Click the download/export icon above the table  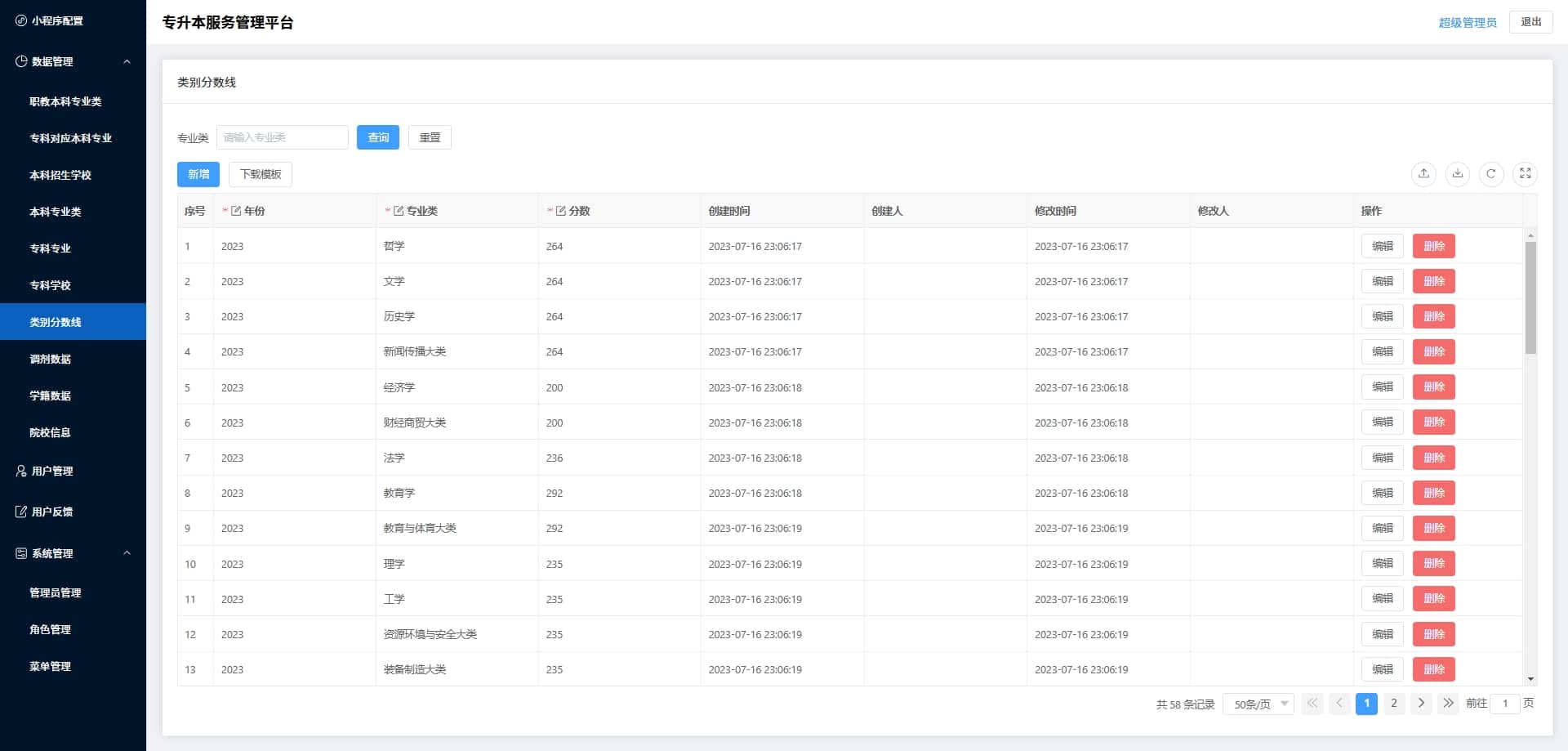[x=1458, y=173]
